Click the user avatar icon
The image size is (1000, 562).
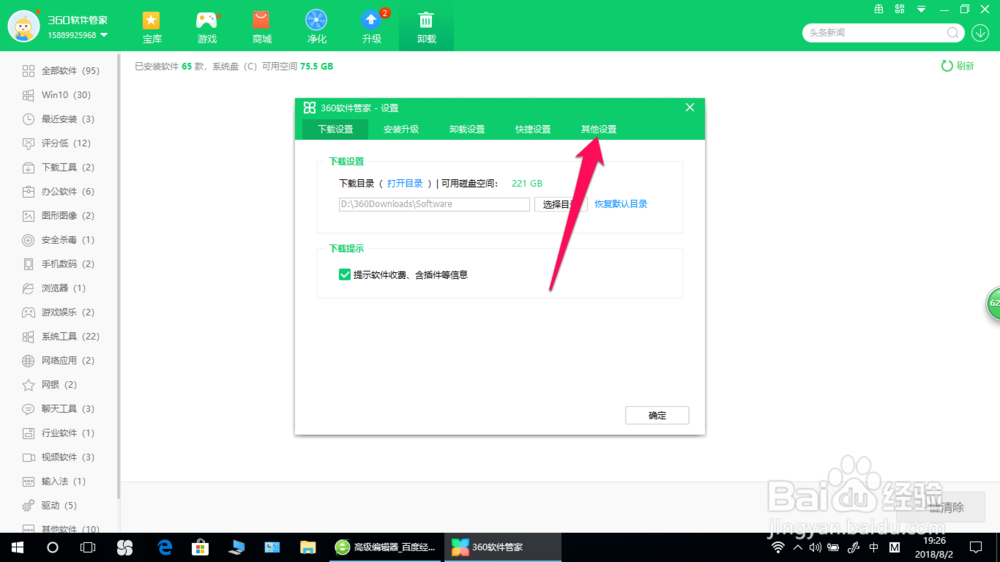click(24, 26)
